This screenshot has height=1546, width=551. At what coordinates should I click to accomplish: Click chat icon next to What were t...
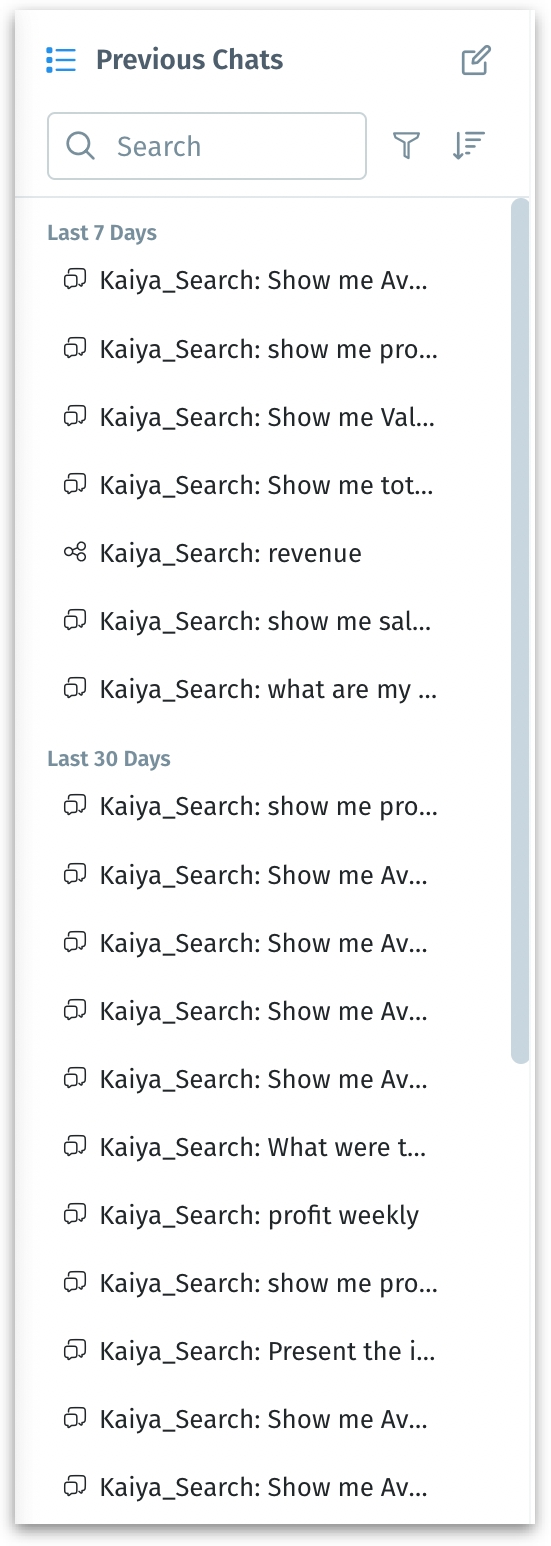click(x=75, y=1147)
